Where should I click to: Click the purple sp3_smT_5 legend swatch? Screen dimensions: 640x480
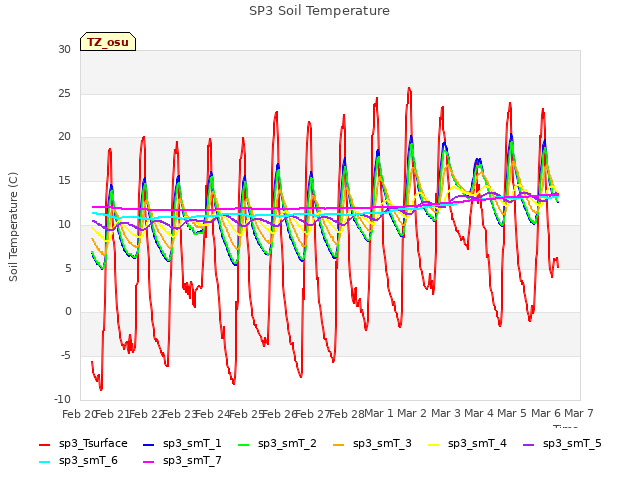529,444
